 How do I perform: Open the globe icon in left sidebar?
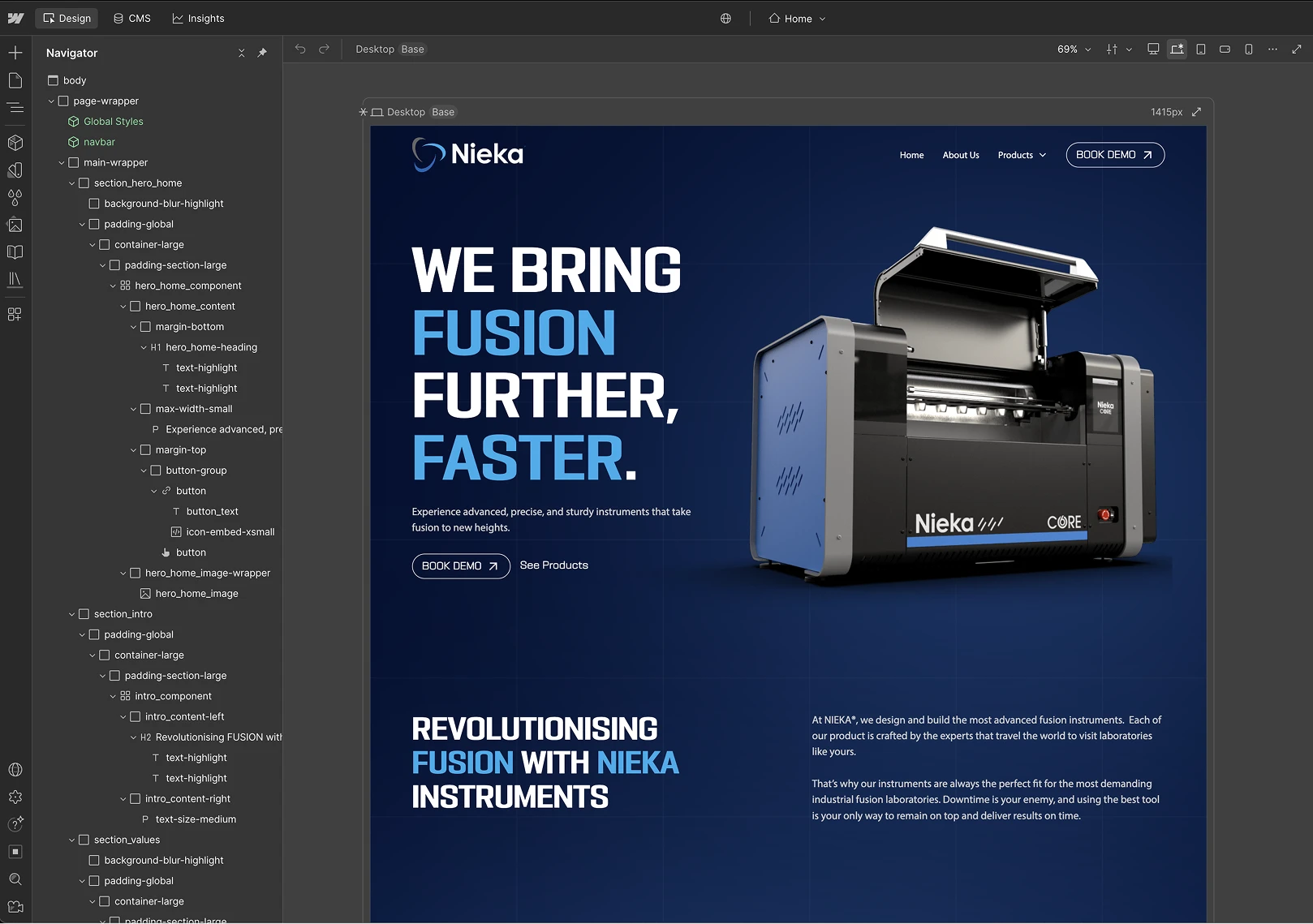click(15, 770)
